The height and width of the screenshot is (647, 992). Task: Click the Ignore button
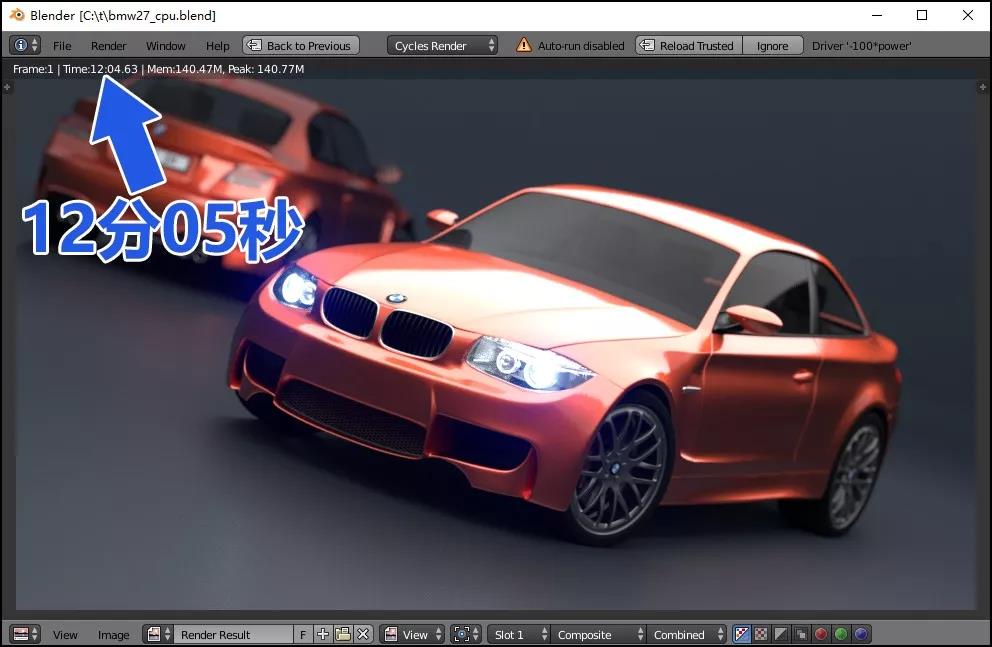tap(772, 45)
